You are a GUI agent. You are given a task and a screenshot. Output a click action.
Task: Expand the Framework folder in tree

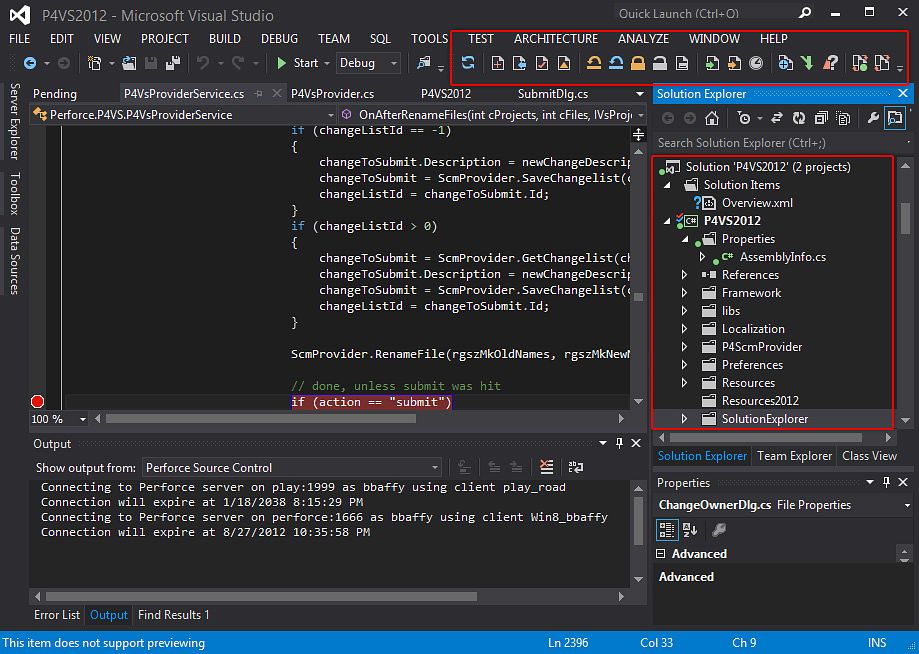coord(684,293)
